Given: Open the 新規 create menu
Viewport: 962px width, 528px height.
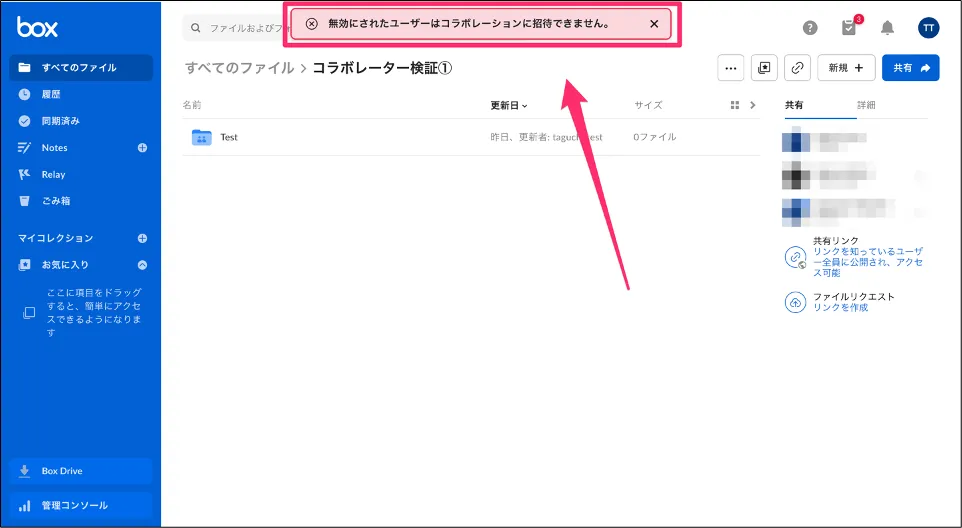Looking at the screenshot, I should point(846,68).
